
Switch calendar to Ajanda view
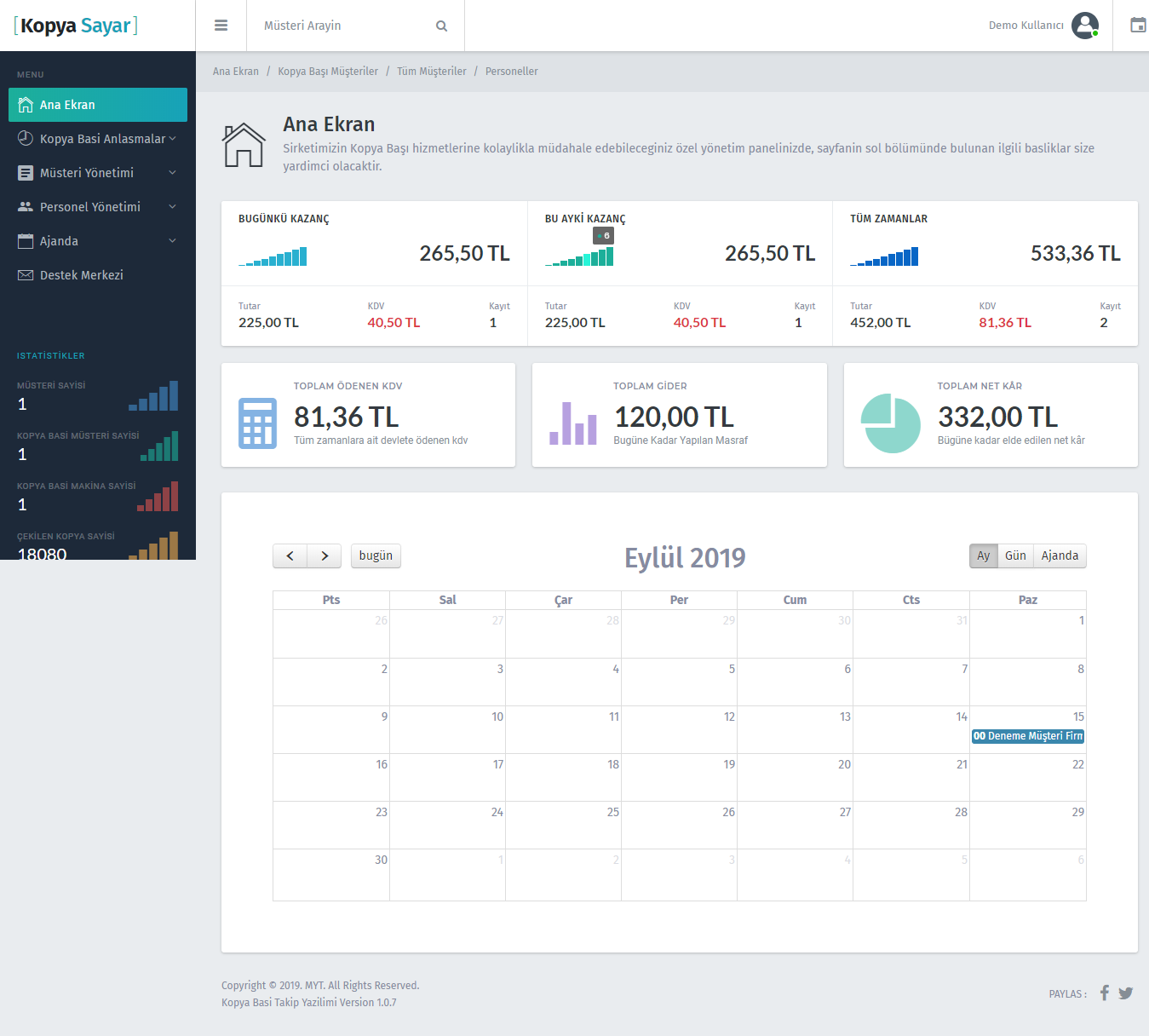pyautogui.click(x=1059, y=555)
